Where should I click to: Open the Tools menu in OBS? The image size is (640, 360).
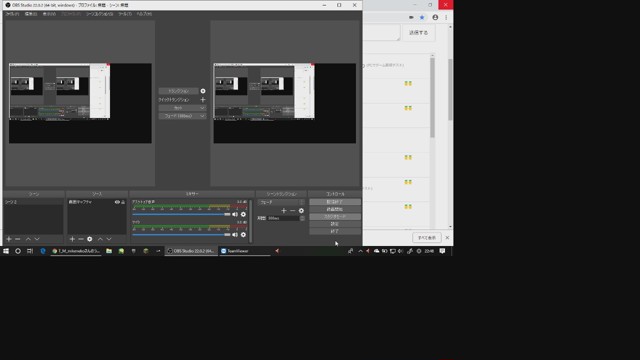click(x=125, y=14)
